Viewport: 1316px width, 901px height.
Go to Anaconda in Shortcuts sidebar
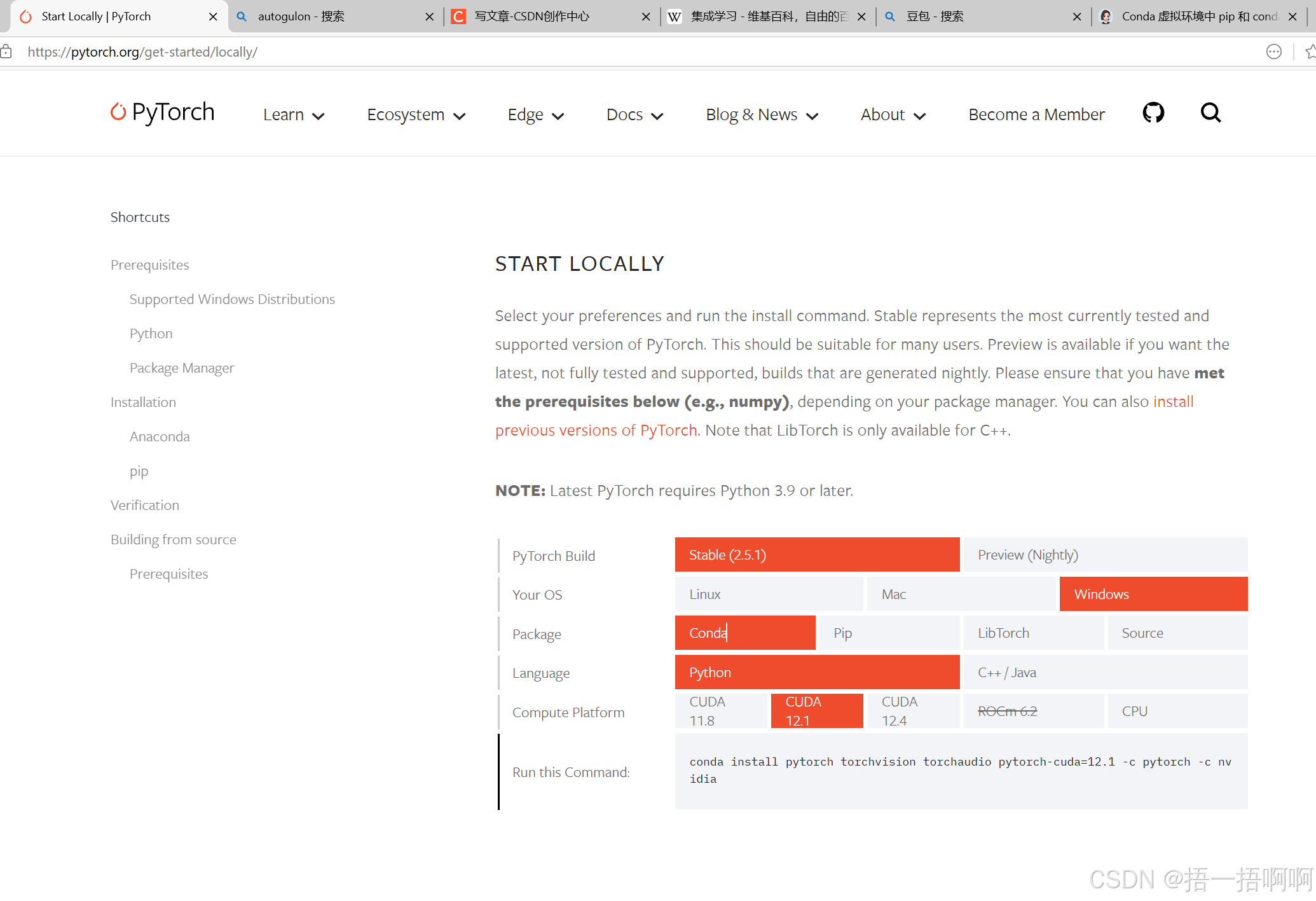160,437
